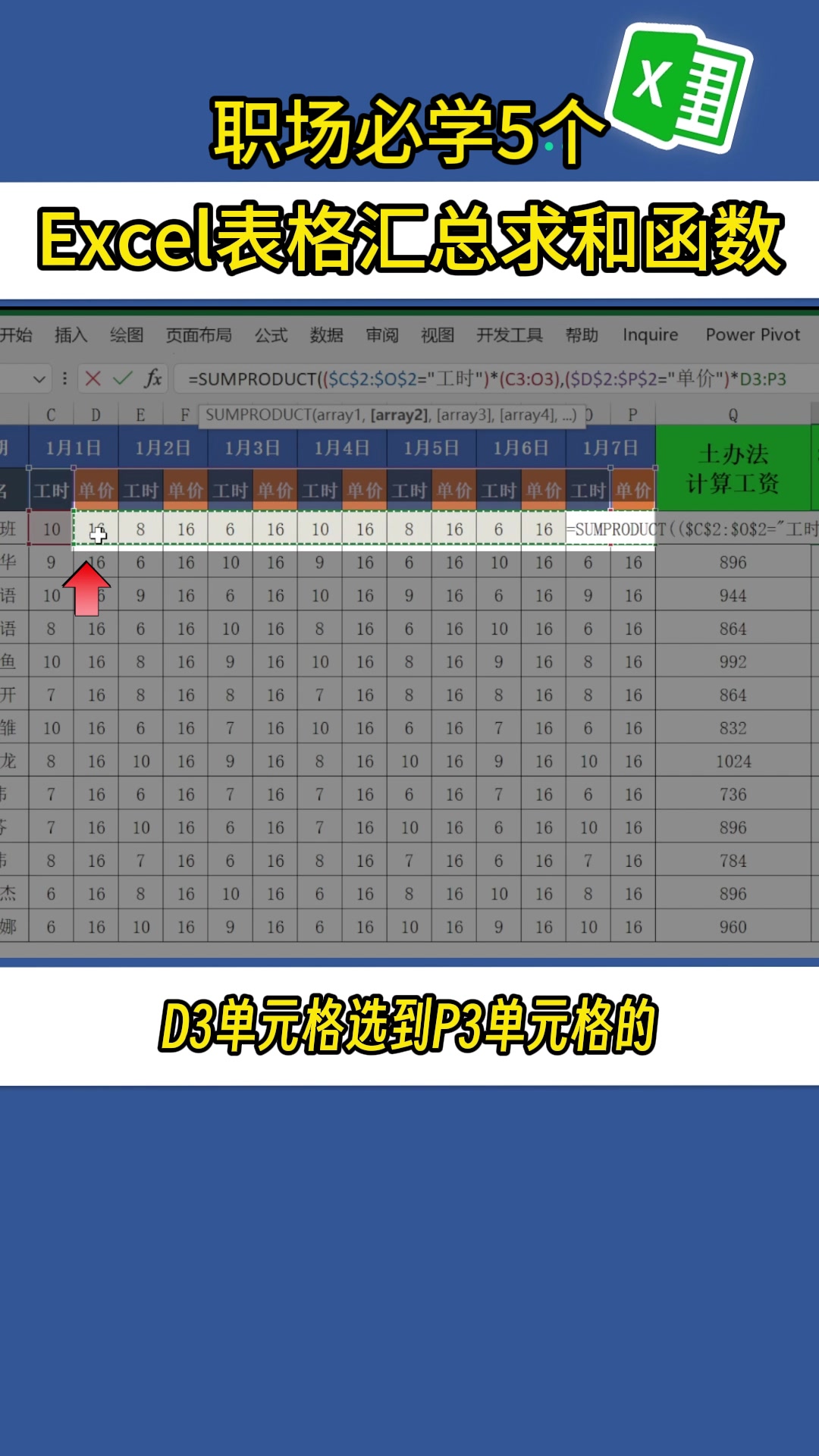Select the wage total cell 944
This screenshot has height=1456, width=819.
733,595
